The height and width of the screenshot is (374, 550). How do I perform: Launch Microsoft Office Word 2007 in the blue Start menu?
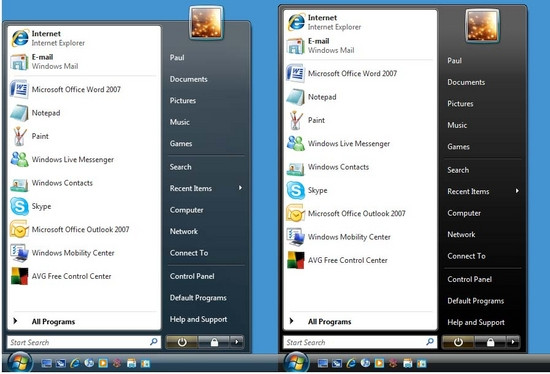84,89
